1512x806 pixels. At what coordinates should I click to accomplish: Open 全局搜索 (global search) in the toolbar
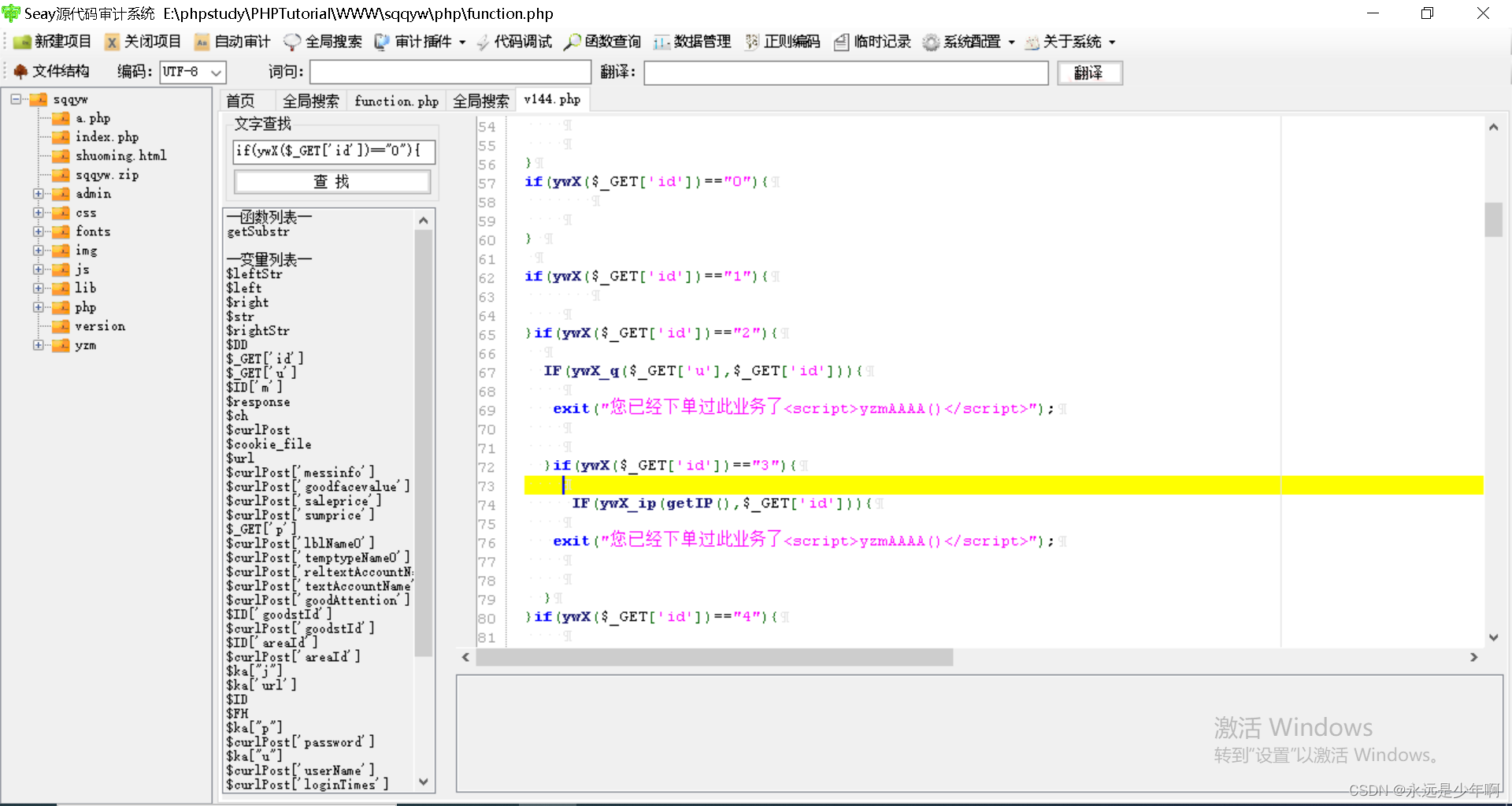point(323,42)
